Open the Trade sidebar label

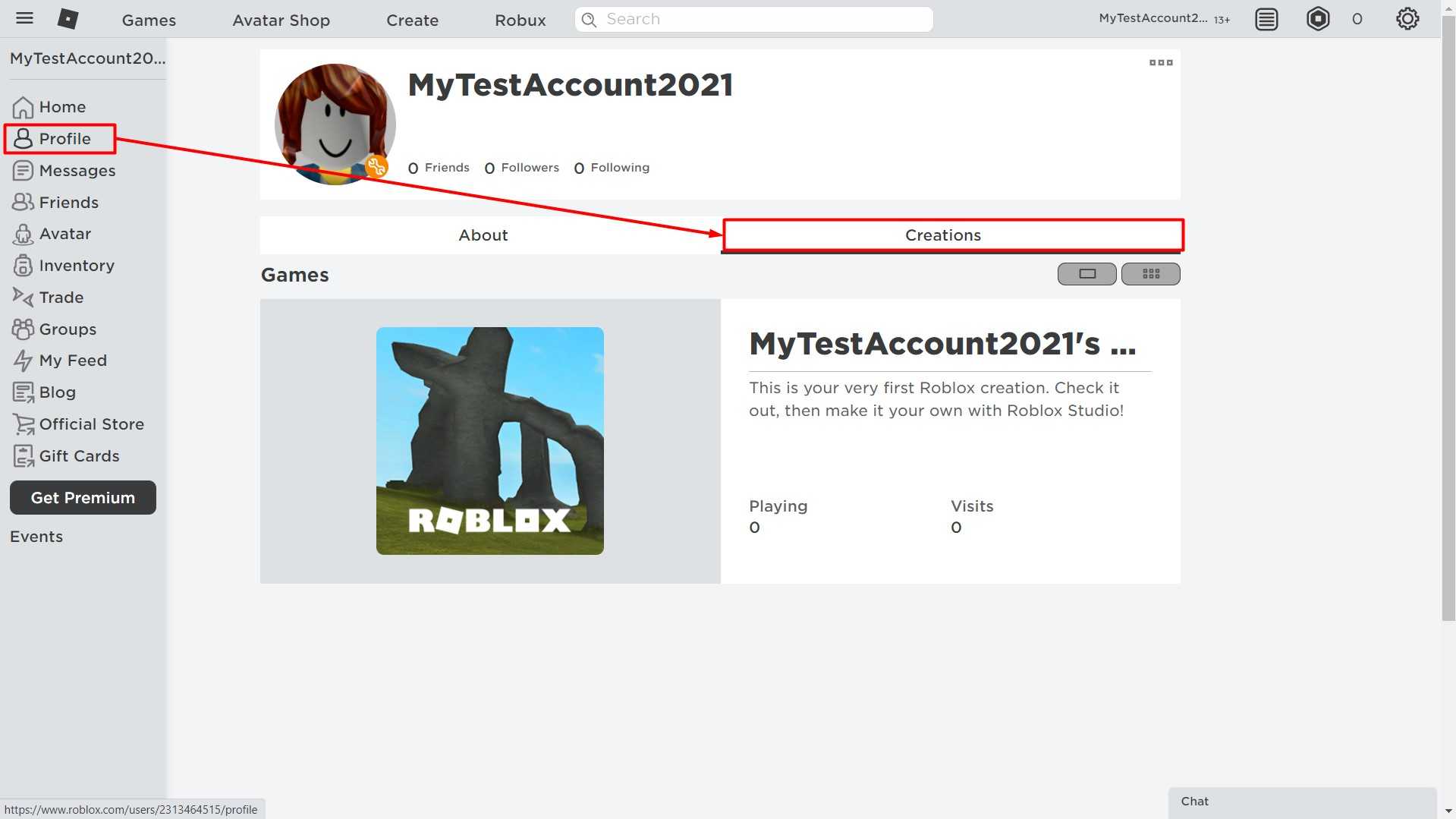[61, 298]
